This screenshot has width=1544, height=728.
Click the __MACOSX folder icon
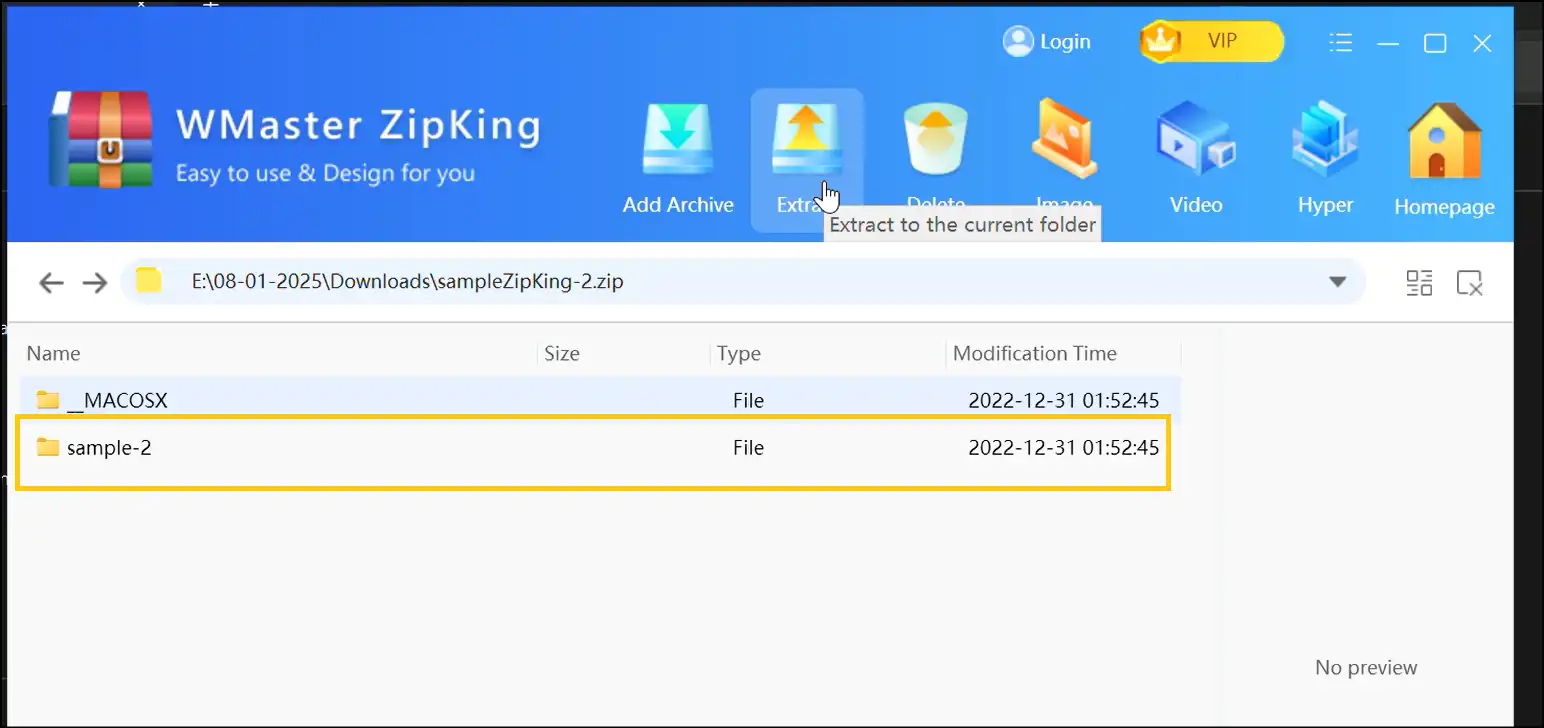tap(48, 400)
